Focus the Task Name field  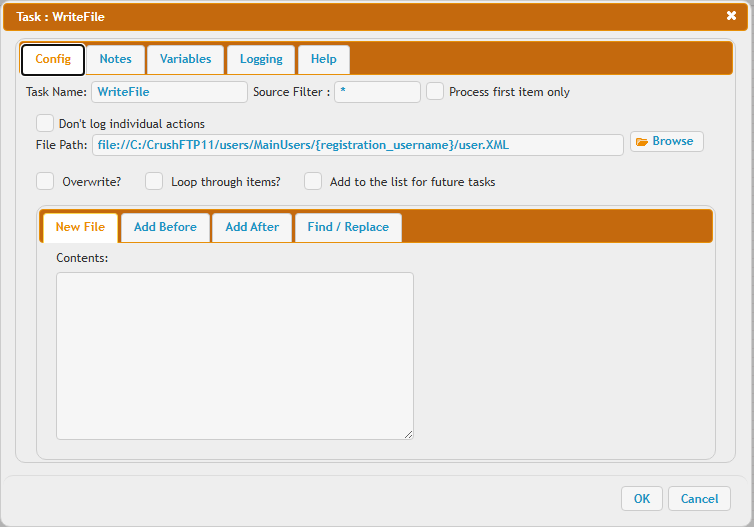click(x=169, y=92)
